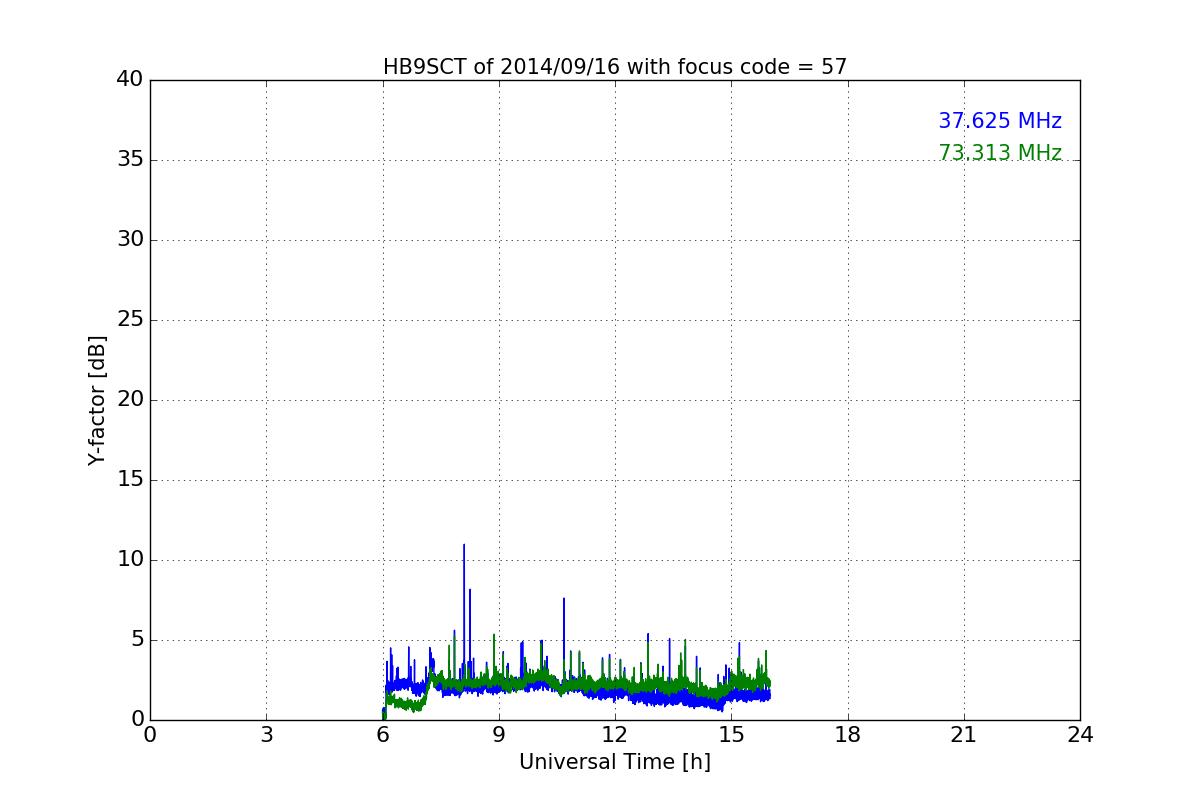The height and width of the screenshot is (800, 1200).
Task: Click the y-axis tick label 10
Action: pyautogui.click(x=130, y=560)
